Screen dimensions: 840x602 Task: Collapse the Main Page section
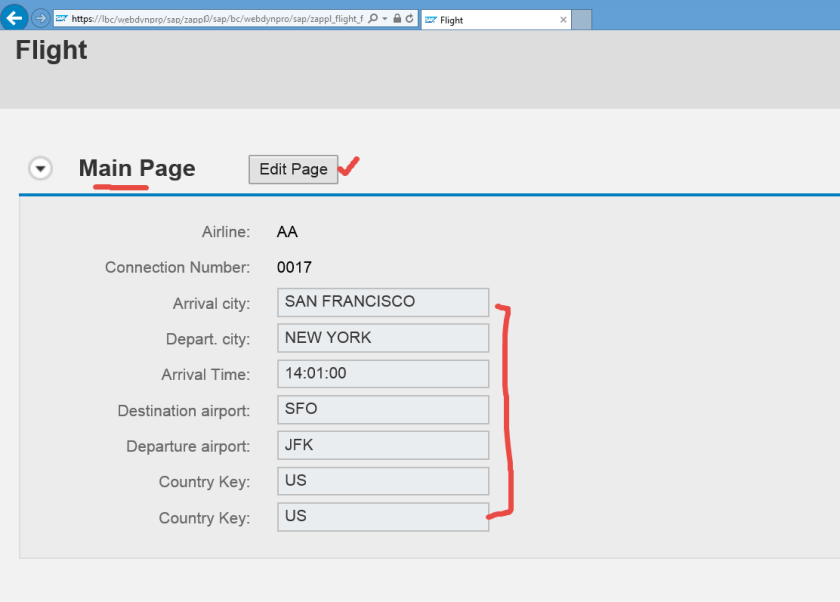(40, 168)
